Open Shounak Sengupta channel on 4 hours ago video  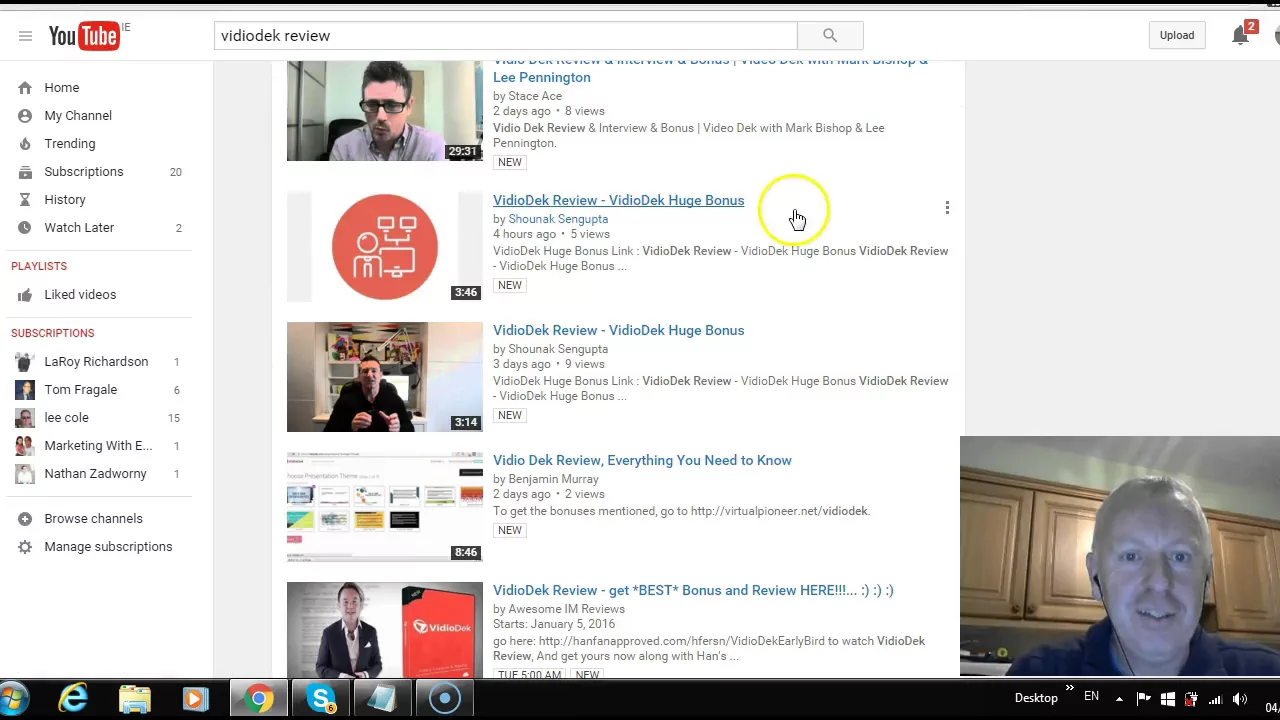pyautogui.click(x=558, y=219)
